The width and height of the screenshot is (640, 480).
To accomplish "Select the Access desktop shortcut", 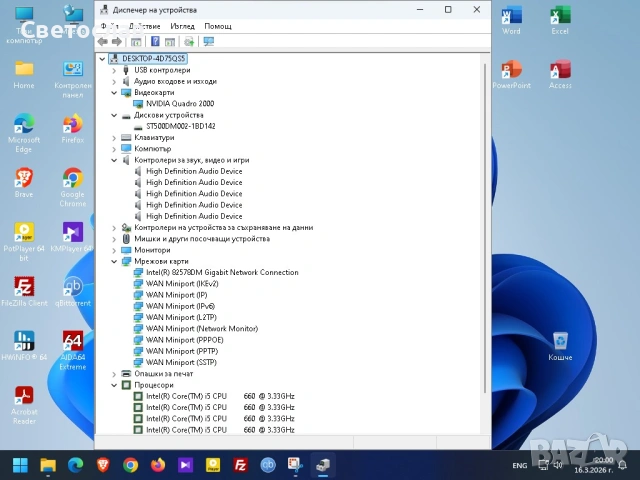I will [x=560, y=75].
